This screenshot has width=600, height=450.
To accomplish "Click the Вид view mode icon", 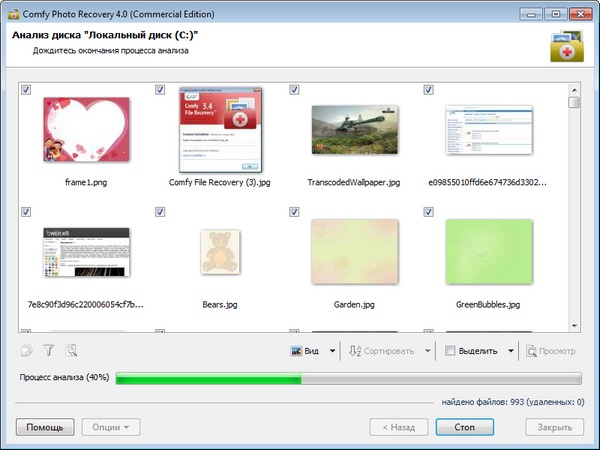I will click(x=296, y=351).
